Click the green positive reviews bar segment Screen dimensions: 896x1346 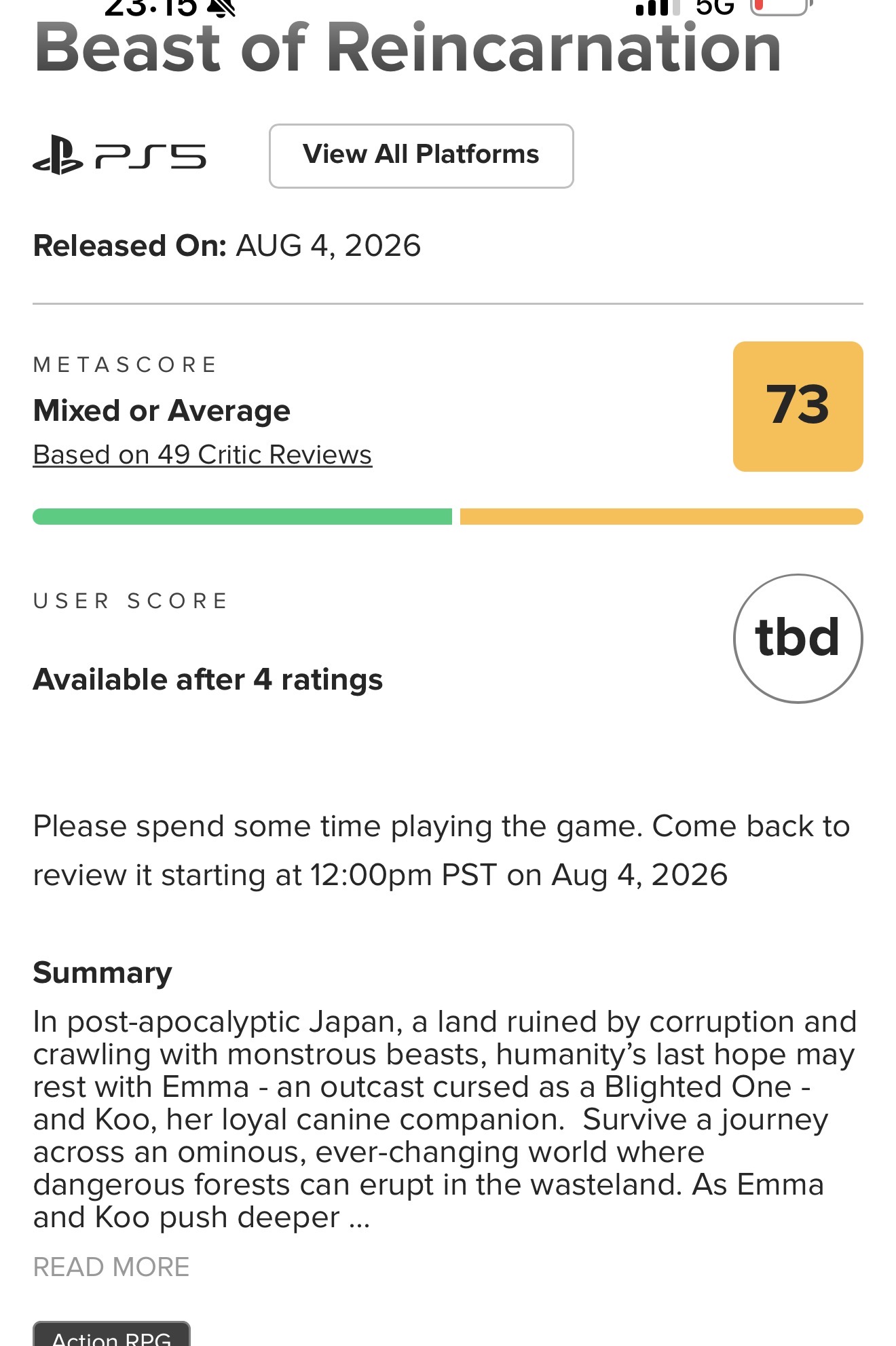242,517
